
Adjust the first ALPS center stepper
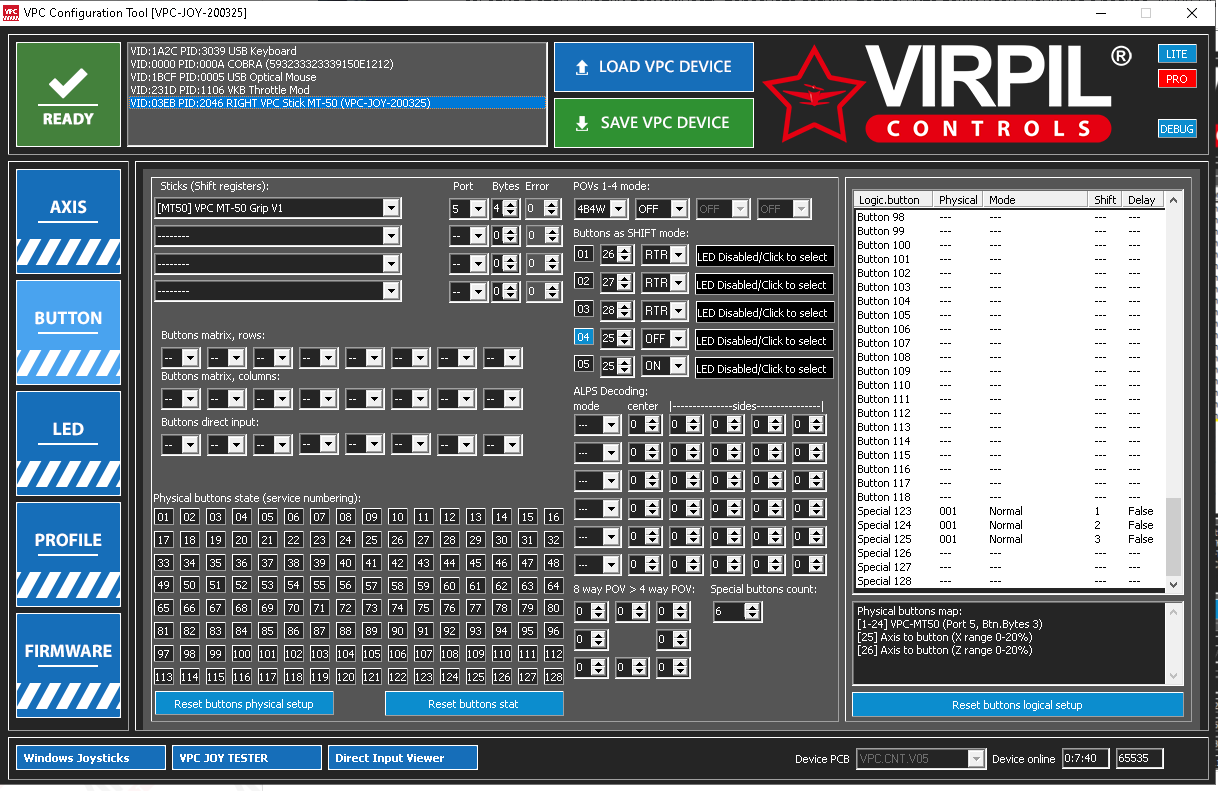click(x=644, y=425)
